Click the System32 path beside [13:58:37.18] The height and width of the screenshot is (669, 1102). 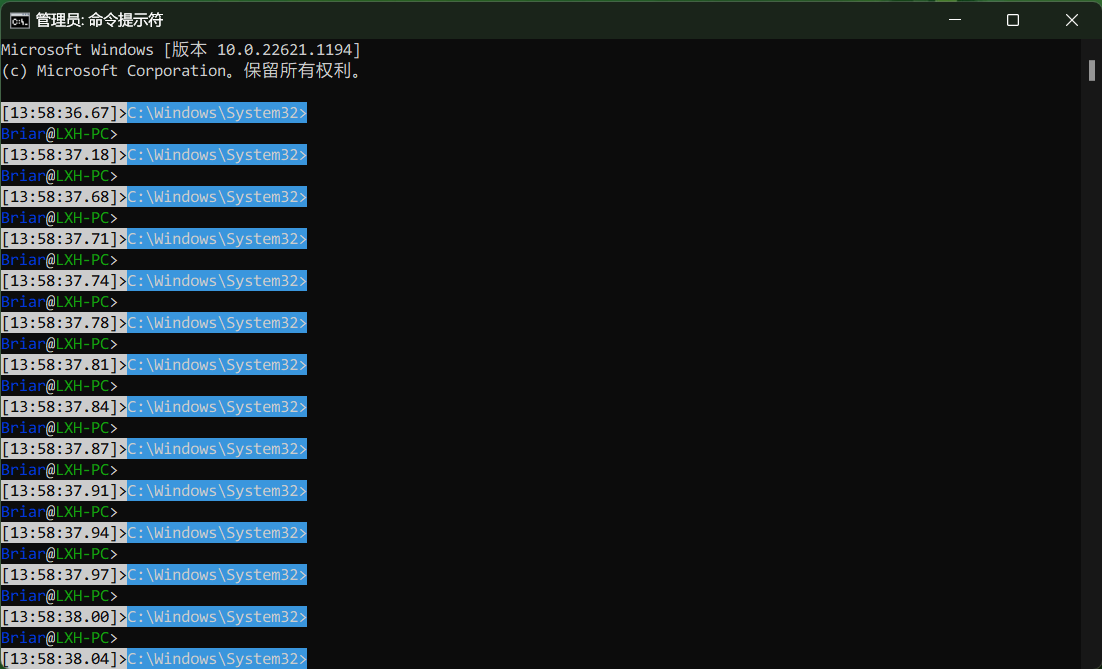pyautogui.click(x=217, y=155)
